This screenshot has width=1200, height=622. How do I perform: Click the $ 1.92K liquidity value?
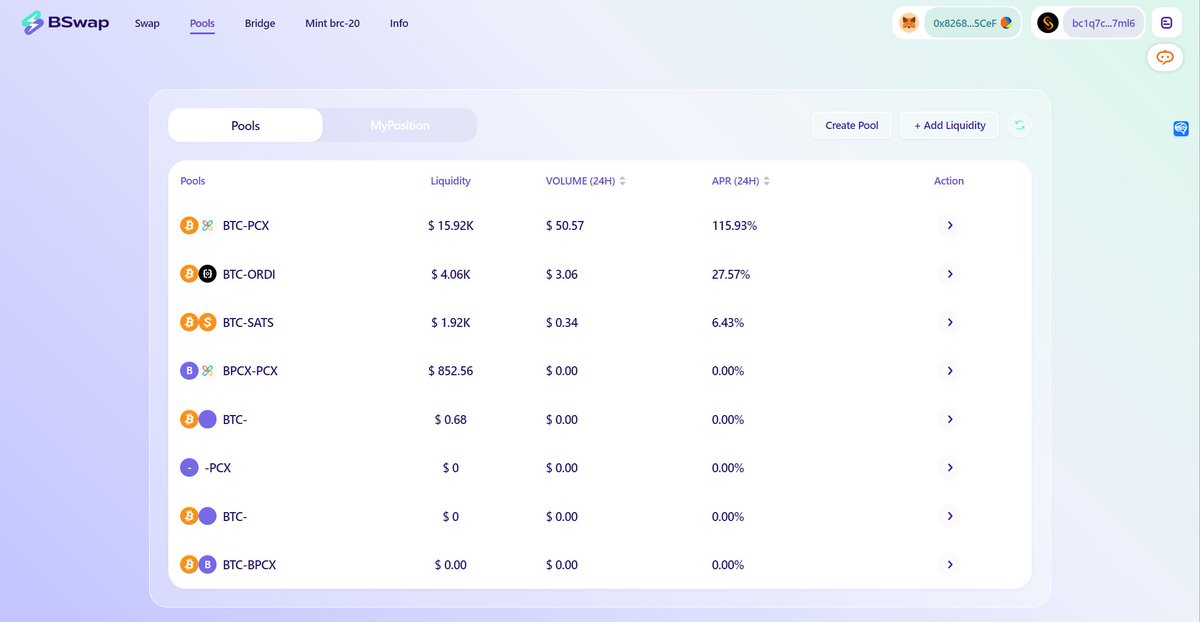[451, 323]
